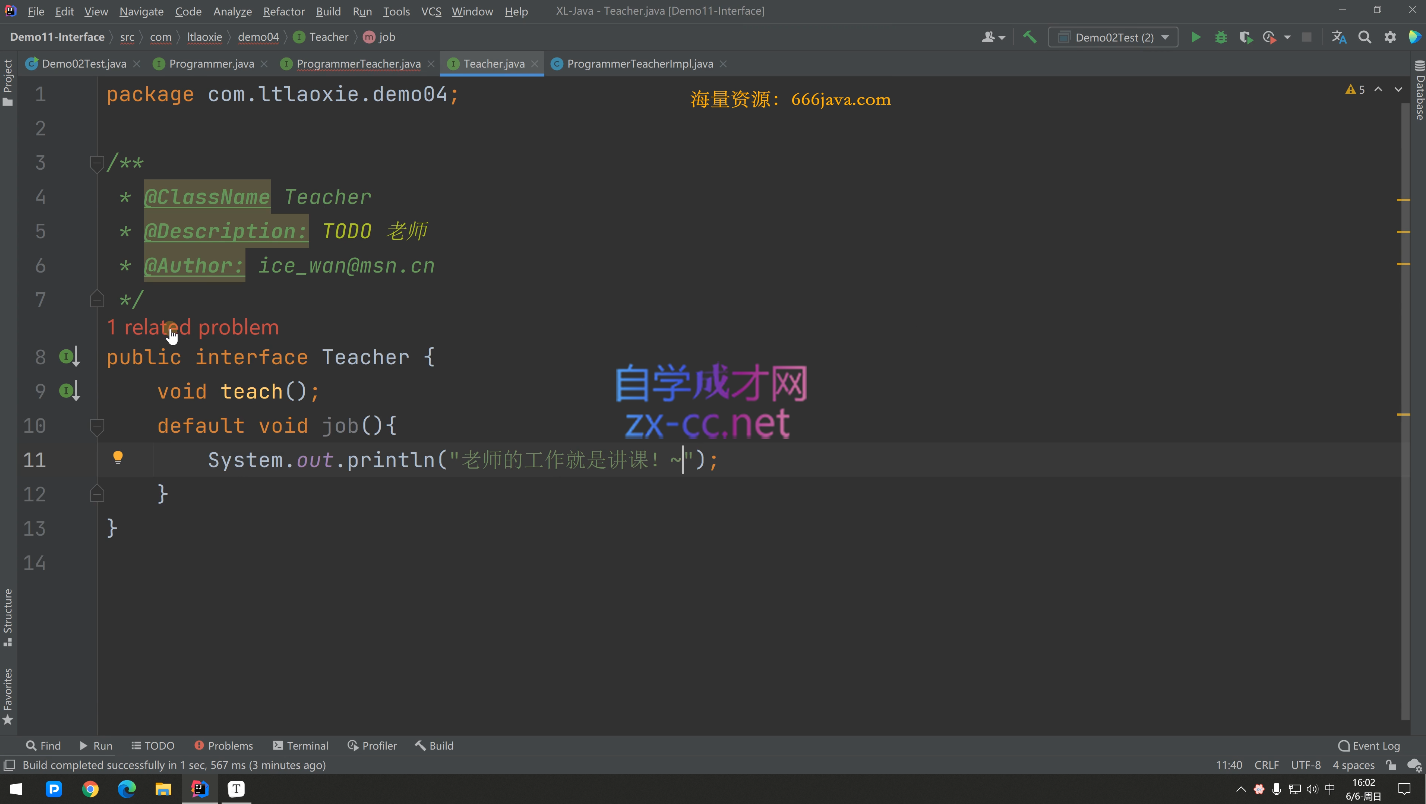Build project with the hammer icon

tap(1029, 37)
